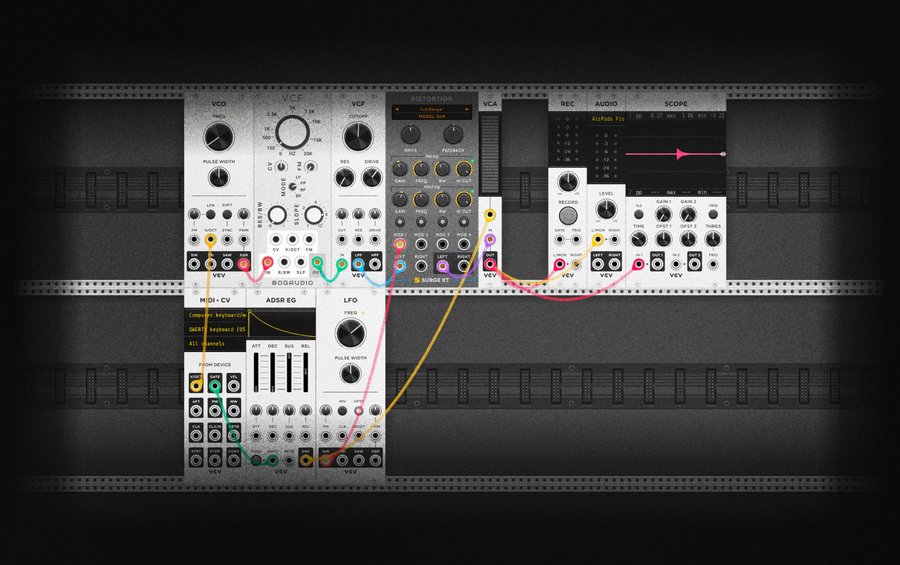Click the VCO SYNC input jack

pyautogui.click(x=227, y=240)
